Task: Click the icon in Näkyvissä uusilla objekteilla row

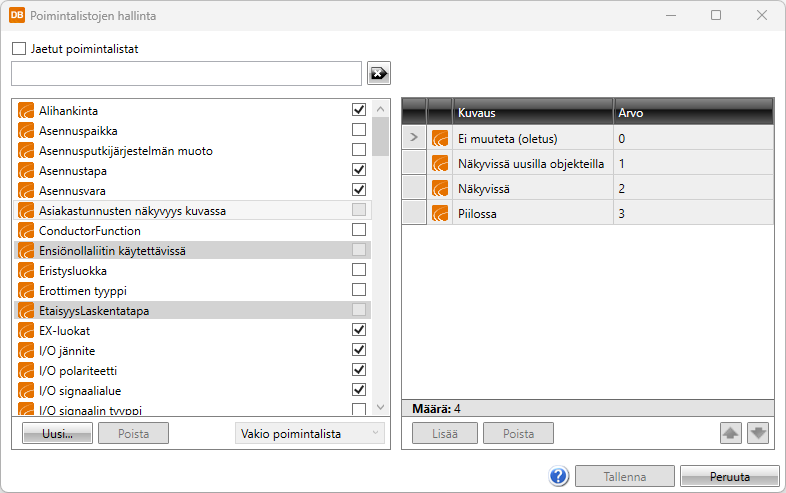Action: point(439,163)
